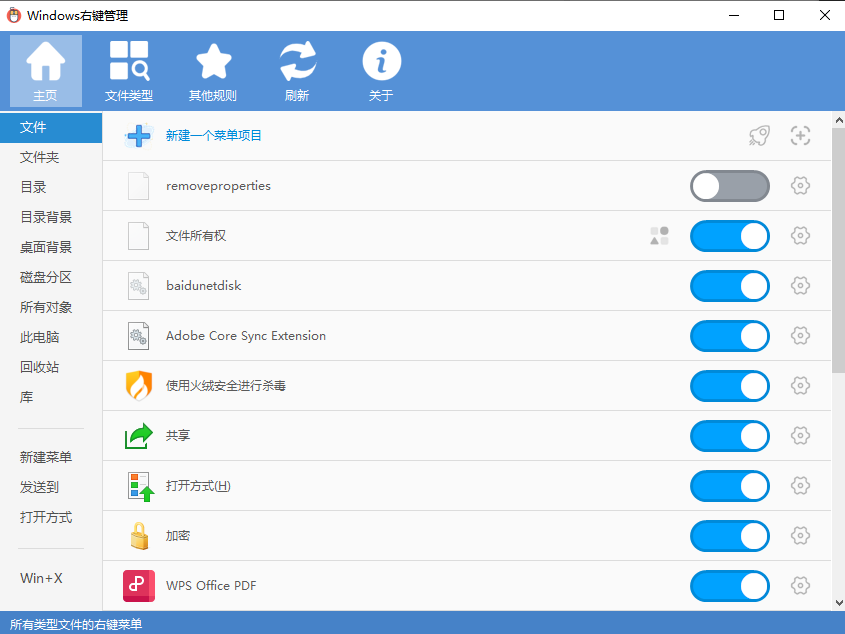Click the 文件所有权 item name

coord(196,236)
